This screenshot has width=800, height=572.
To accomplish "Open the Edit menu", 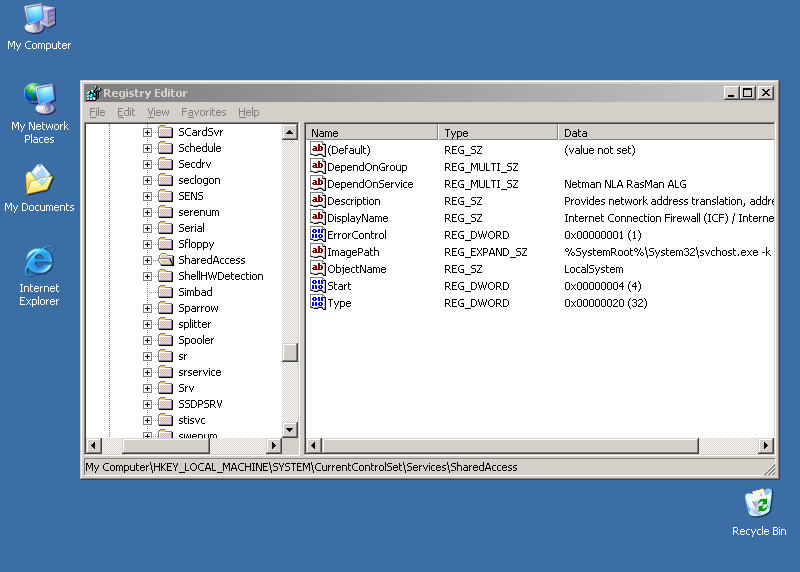I will point(126,112).
